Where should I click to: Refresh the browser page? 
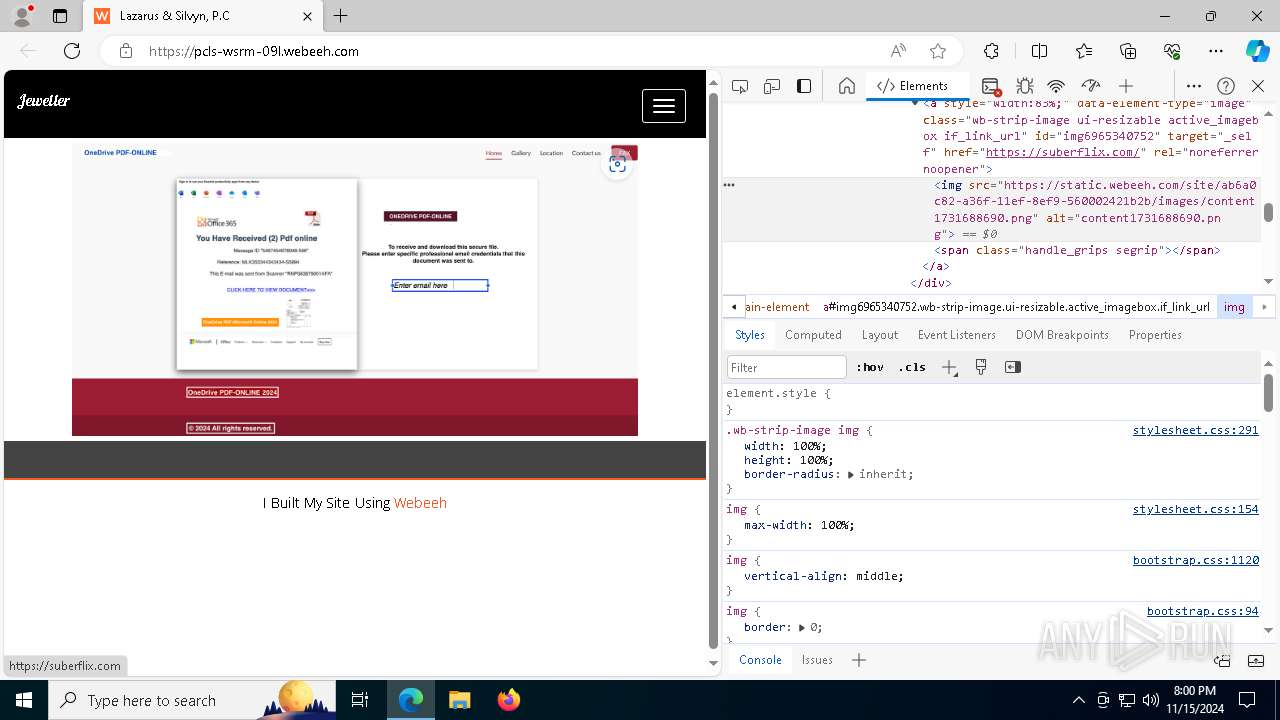(x=72, y=51)
